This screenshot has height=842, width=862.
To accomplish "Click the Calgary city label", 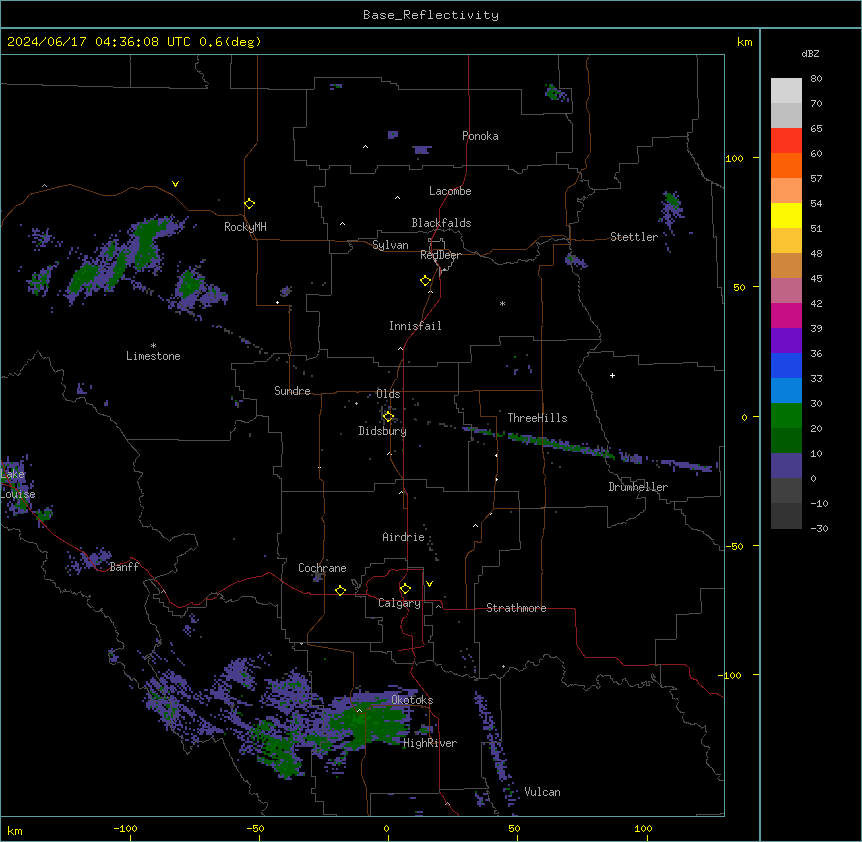I will 399,603.
